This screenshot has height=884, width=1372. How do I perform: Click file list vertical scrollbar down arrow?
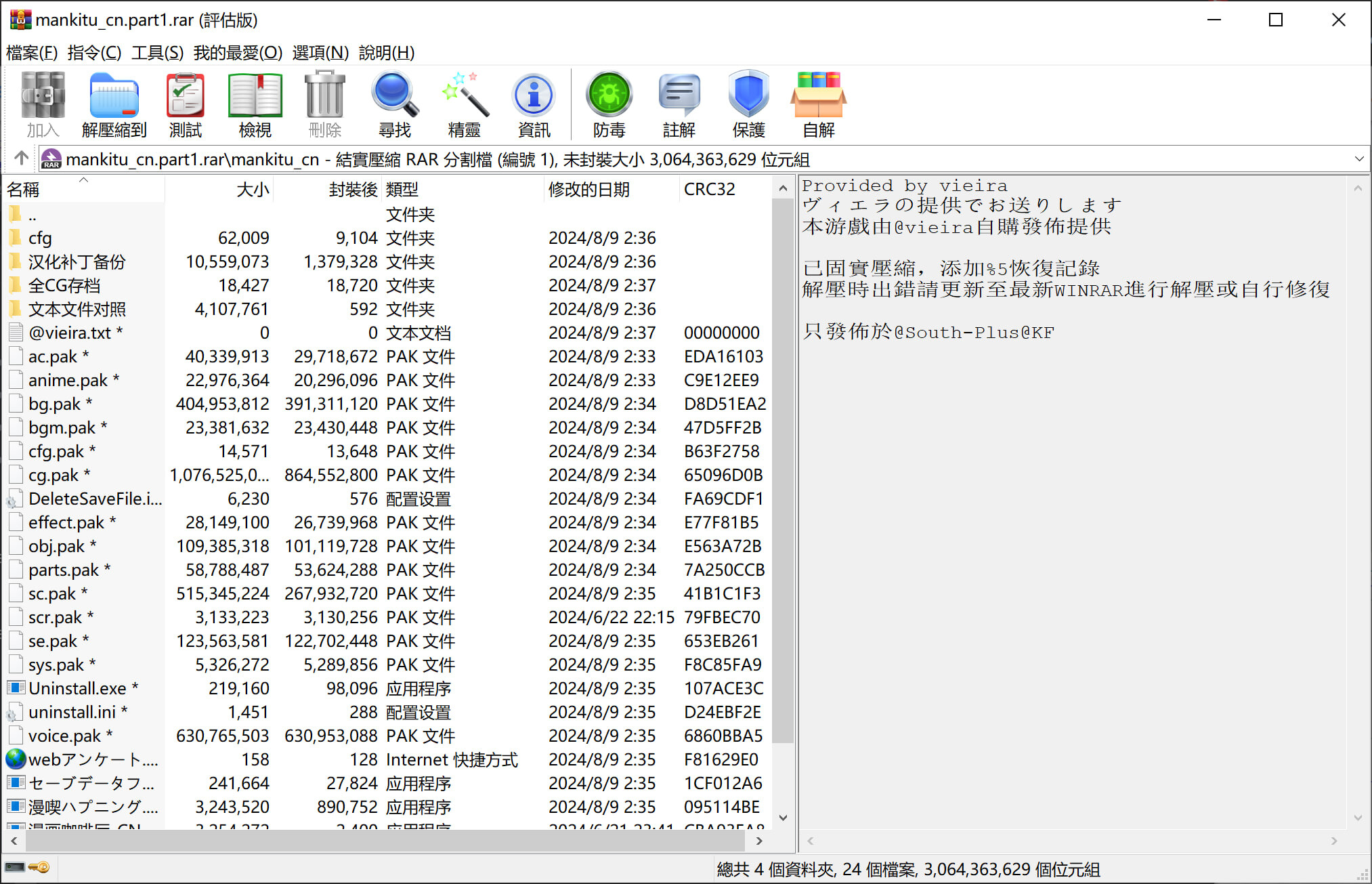coord(783,818)
